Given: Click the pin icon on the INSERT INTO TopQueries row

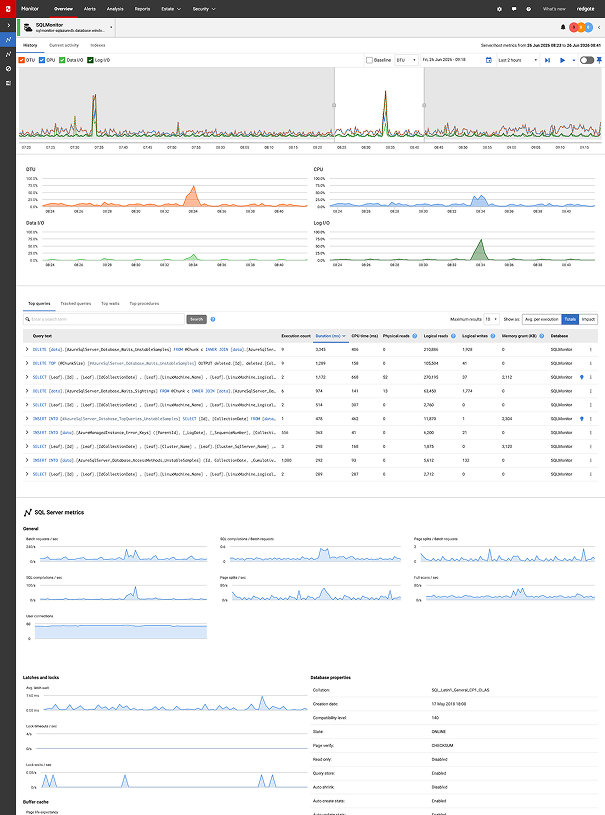Looking at the screenshot, I should point(582,418).
